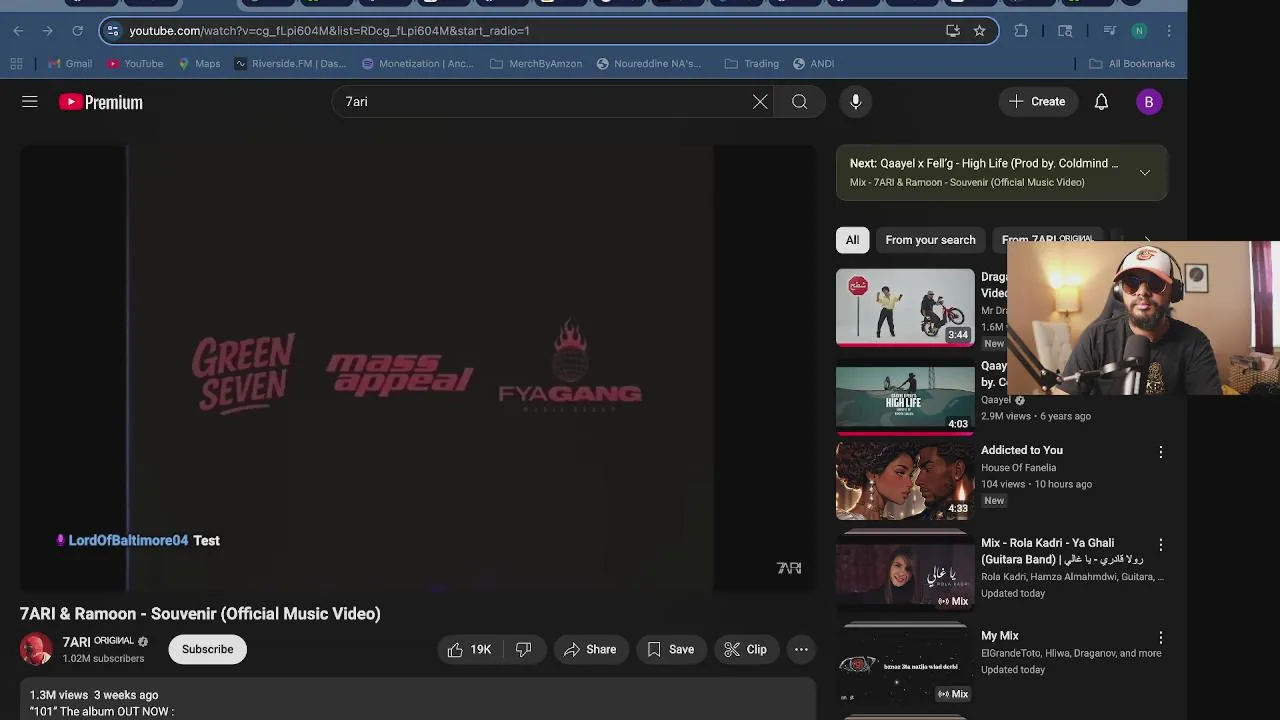Open the My Mix thumbnail

[905, 665]
